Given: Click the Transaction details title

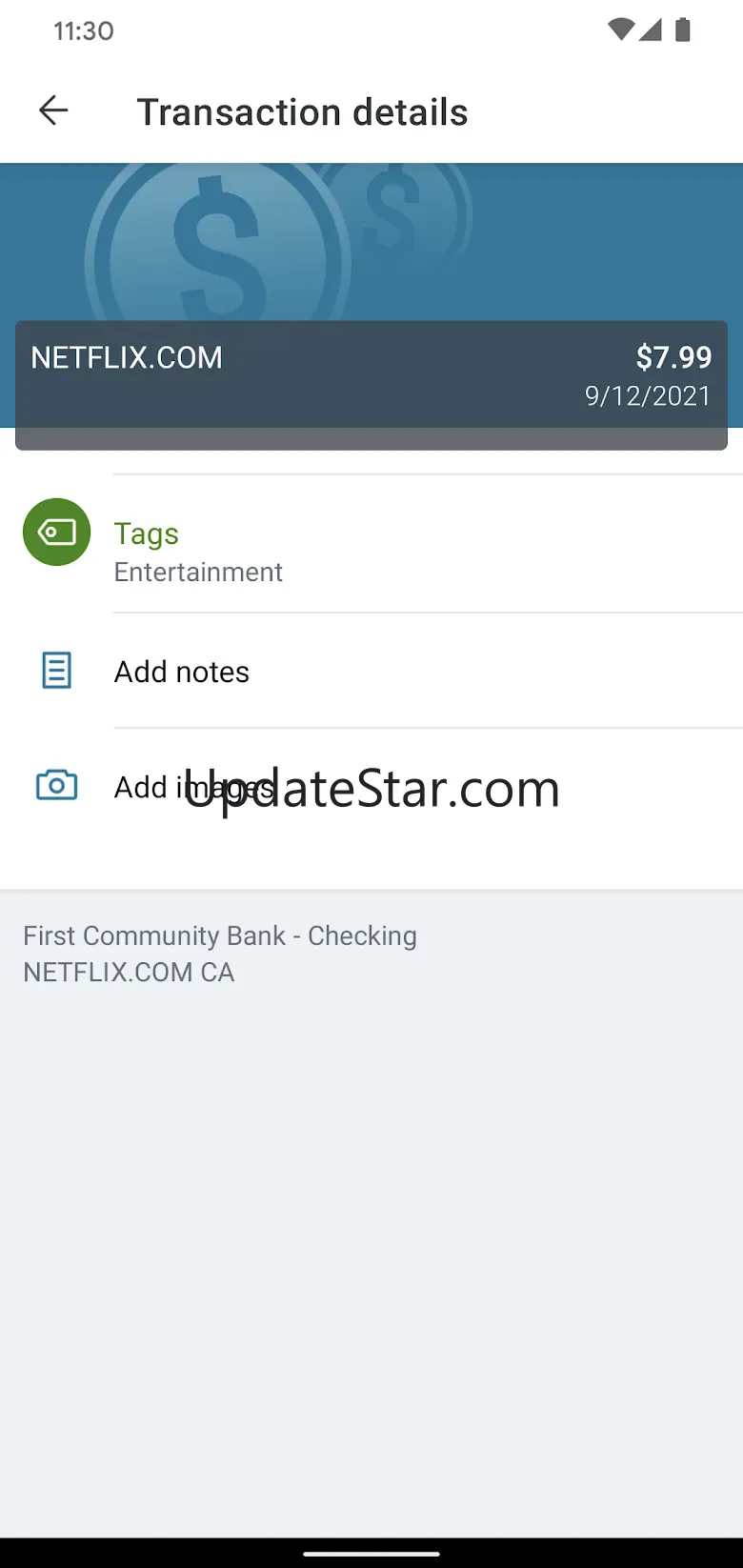Looking at the screenshot, I should click(302, 112).
